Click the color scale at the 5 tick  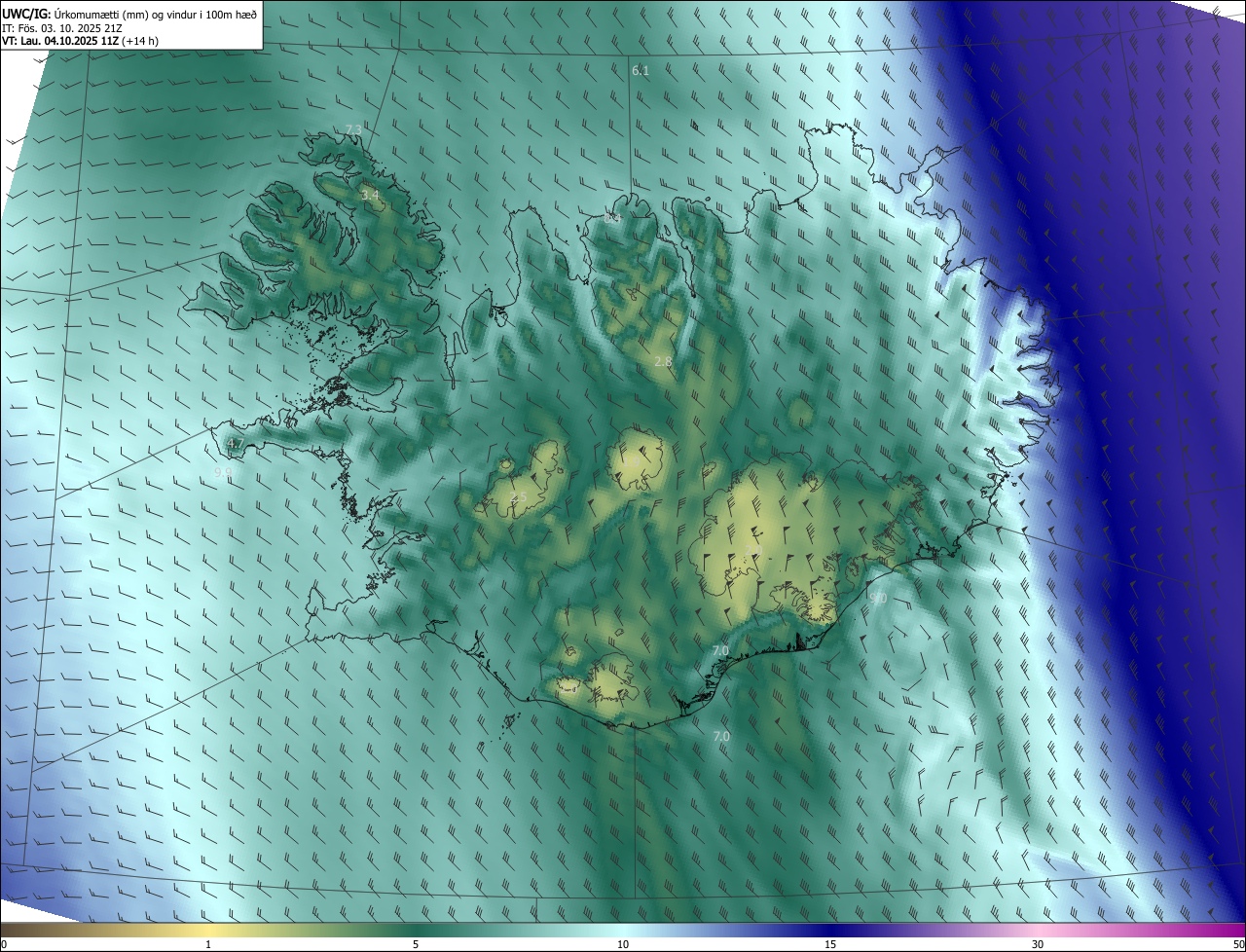tap(416, 944)
